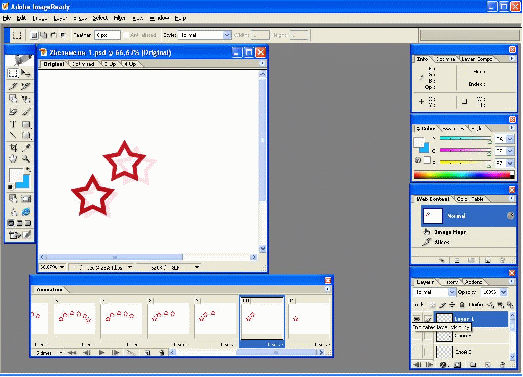Open the Window menu
This screenshot has width=523, height=377.
[x=159, y=18]
